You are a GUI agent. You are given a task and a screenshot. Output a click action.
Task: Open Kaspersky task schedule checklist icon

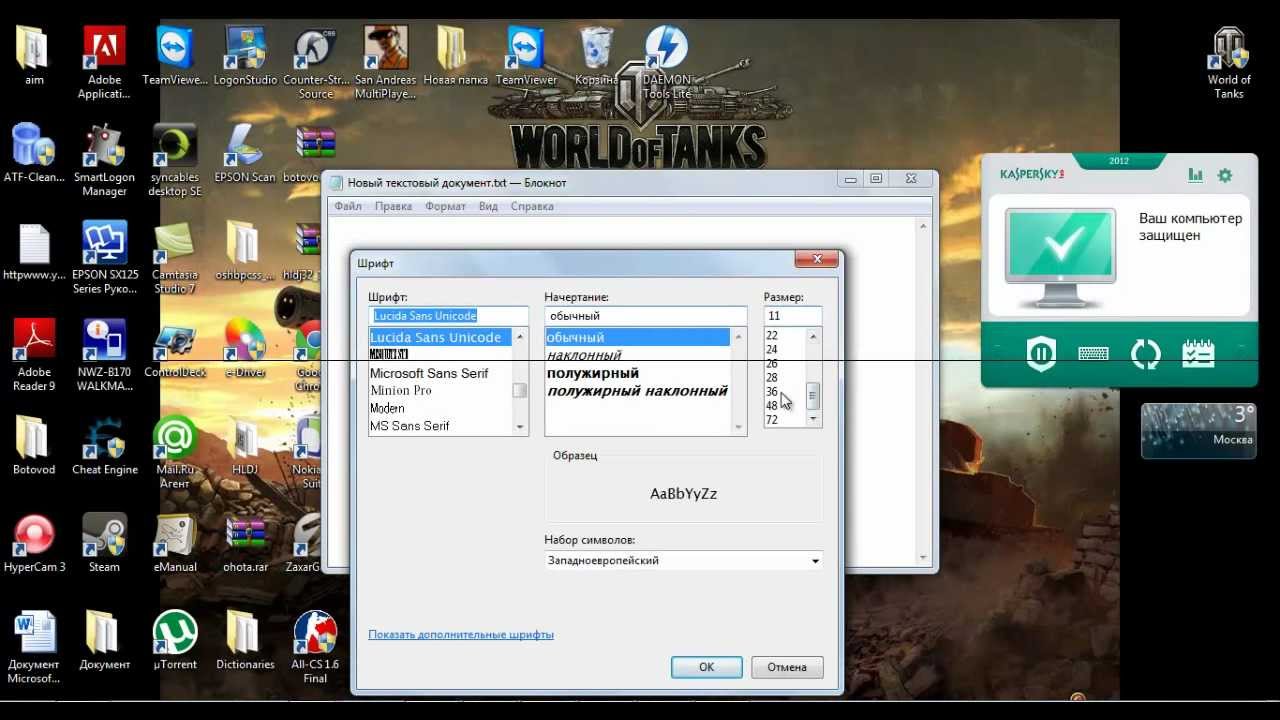click(x=1197, y=354)
